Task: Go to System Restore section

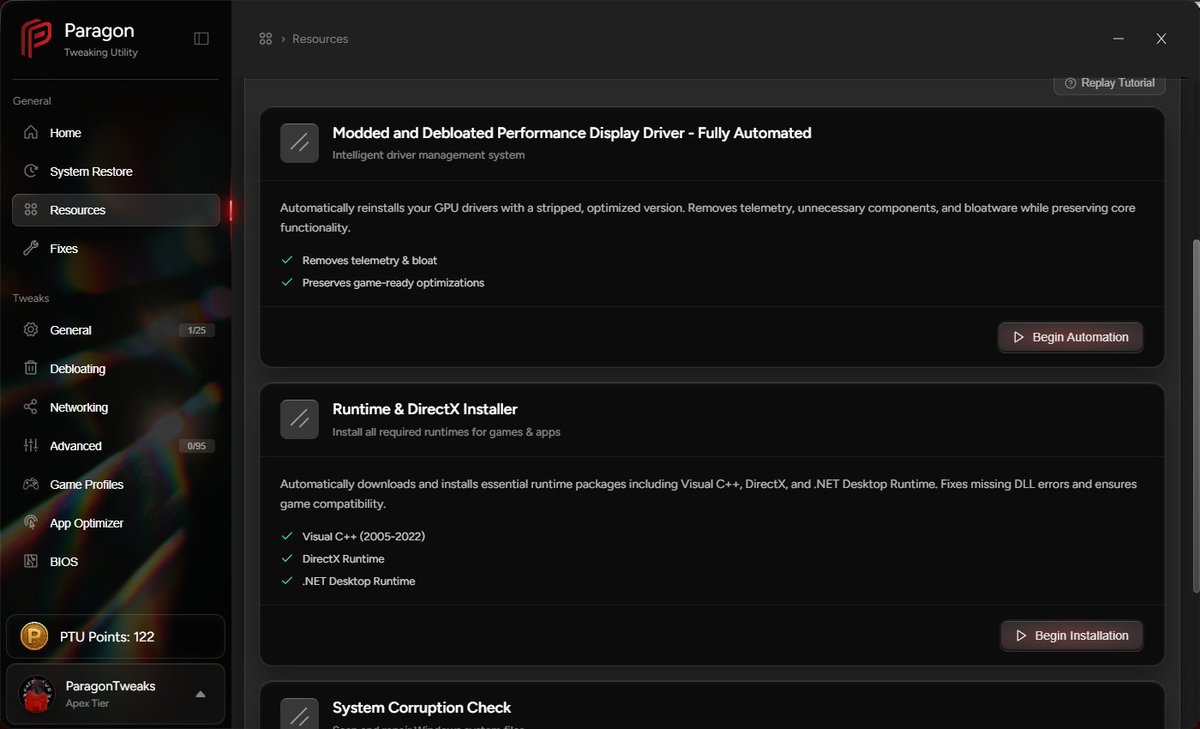Action: click(x=116, y=171)
